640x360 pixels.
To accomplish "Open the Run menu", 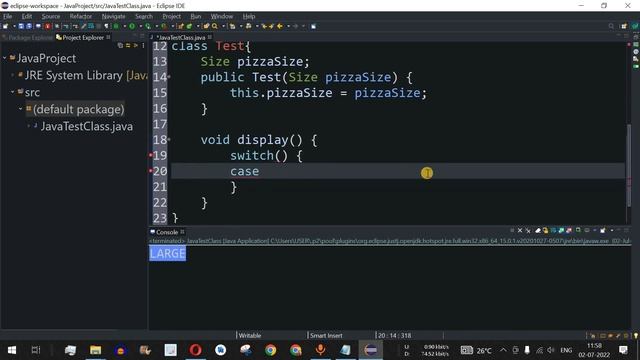I will 196,16.
